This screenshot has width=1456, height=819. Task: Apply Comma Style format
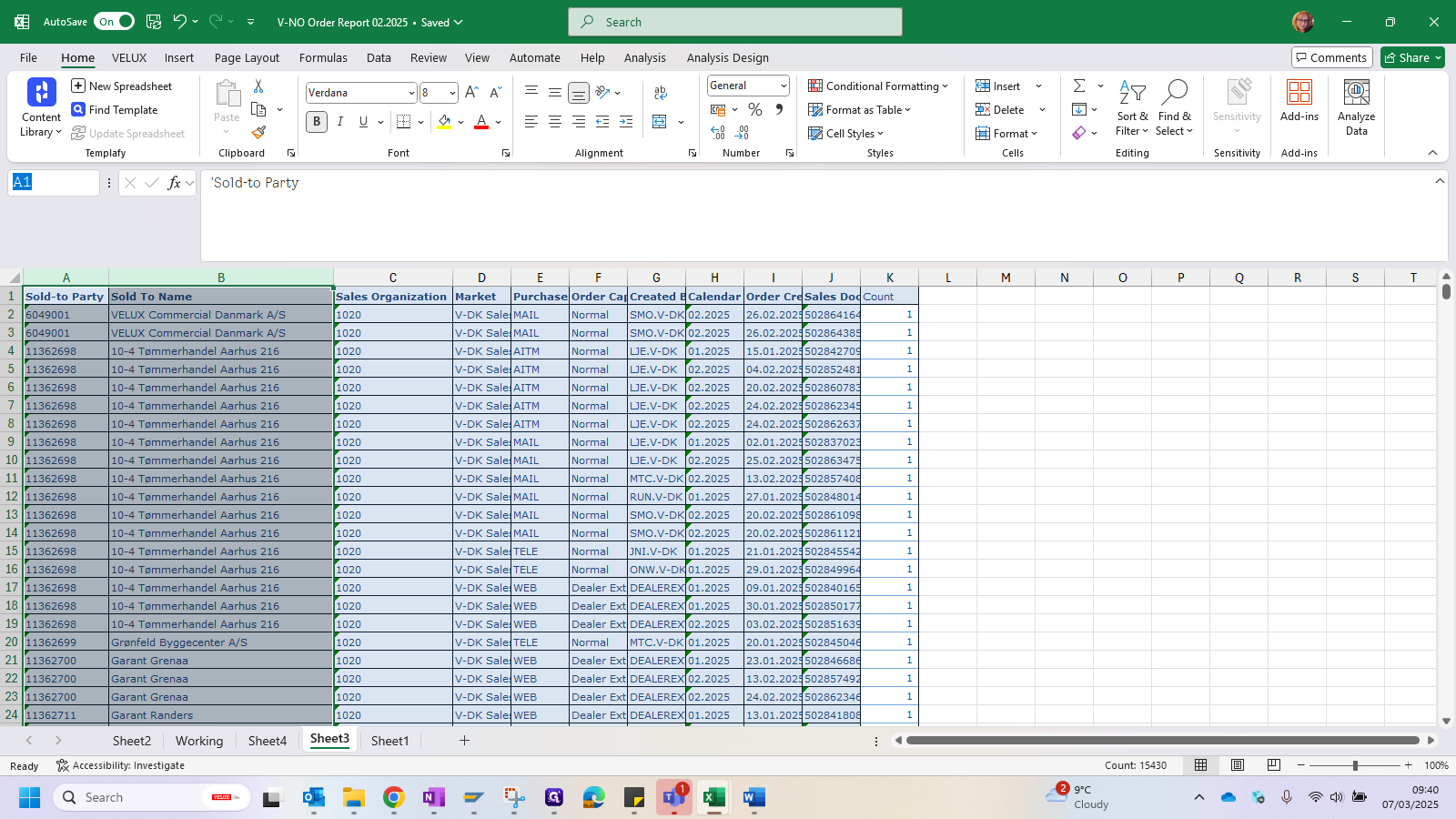779,109
